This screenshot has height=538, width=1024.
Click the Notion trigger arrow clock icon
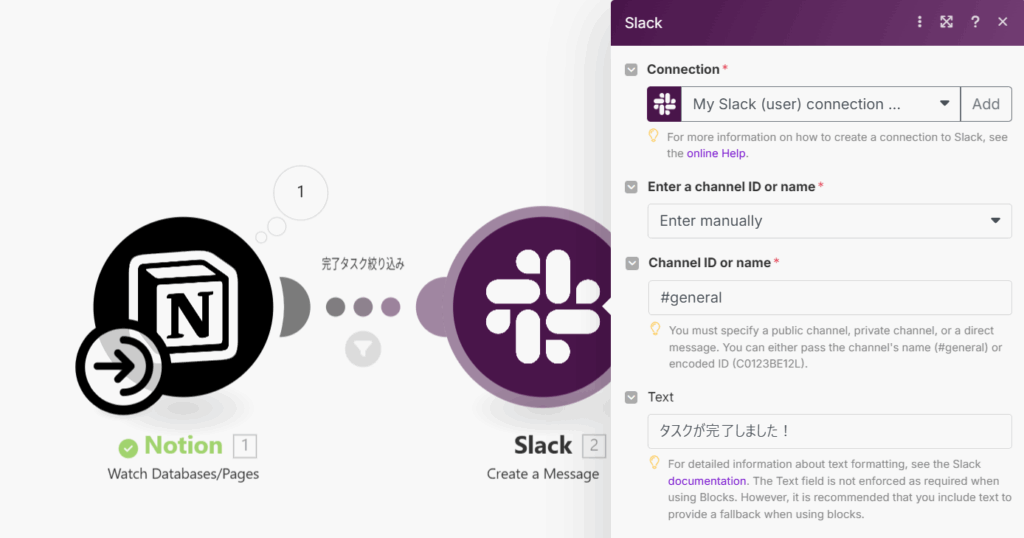(119, 366)
